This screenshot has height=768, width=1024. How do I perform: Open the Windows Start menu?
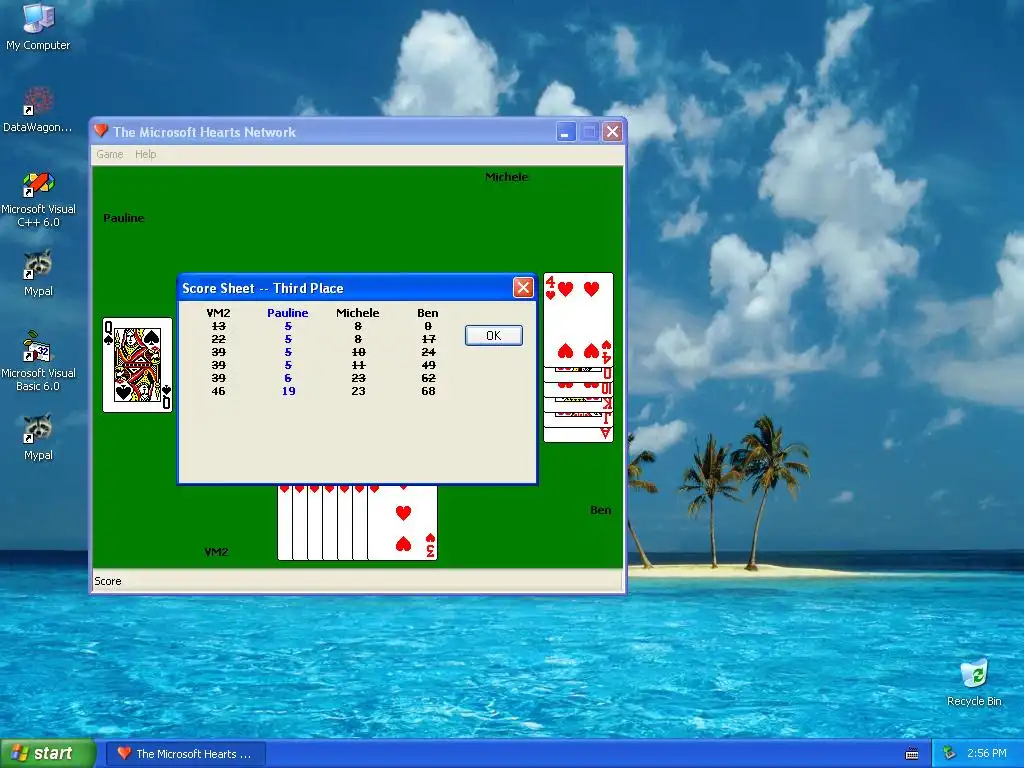pos(48,754)
